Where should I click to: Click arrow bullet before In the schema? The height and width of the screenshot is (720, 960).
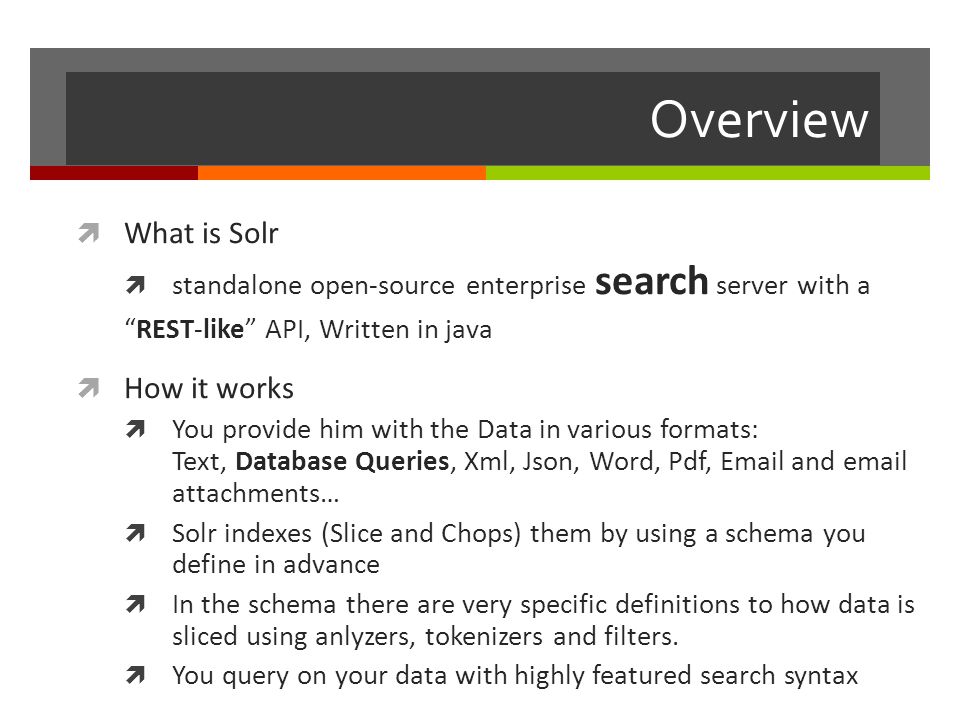point(135,604)
